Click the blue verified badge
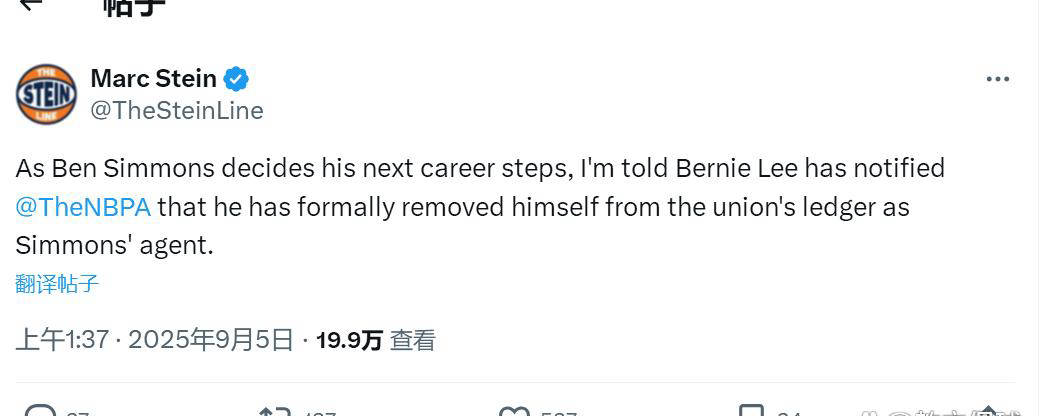This screenshot has width=1043, height=416. point(236,78)
